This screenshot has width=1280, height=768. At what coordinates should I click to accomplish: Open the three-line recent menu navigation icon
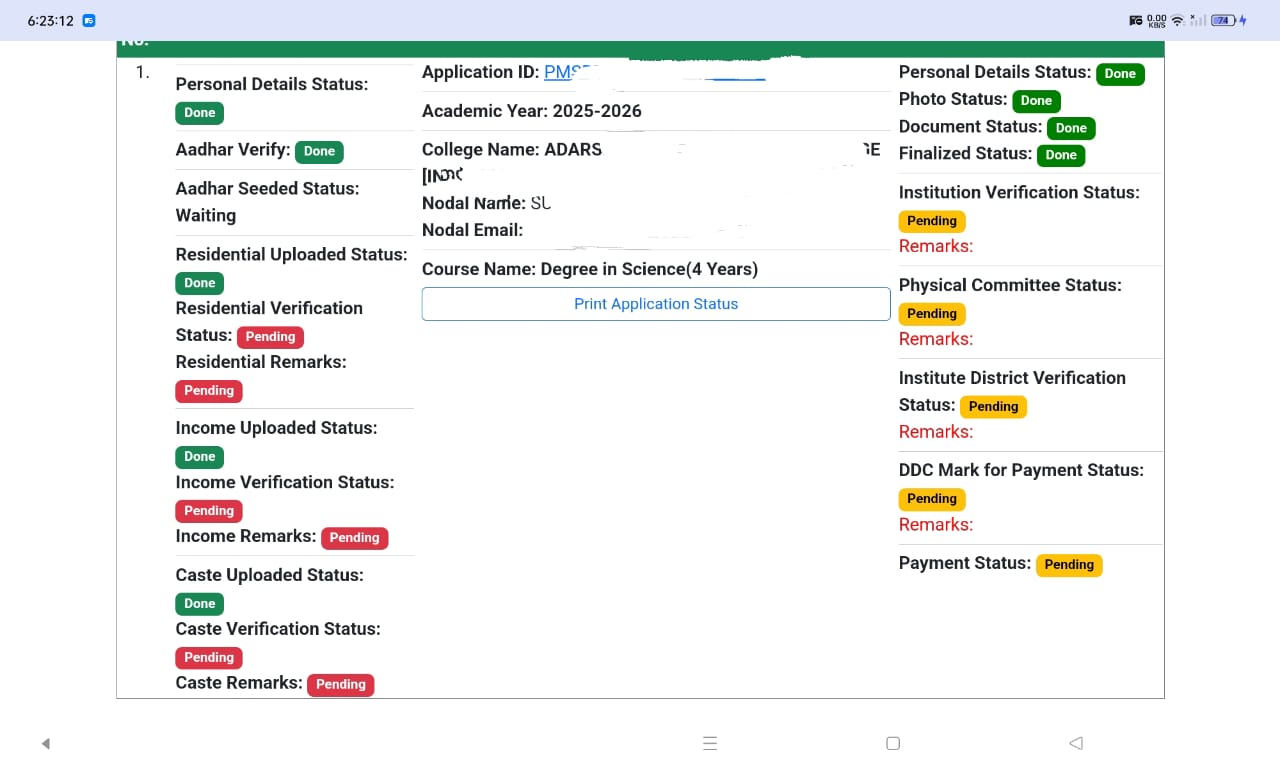(x=710, y=743)
